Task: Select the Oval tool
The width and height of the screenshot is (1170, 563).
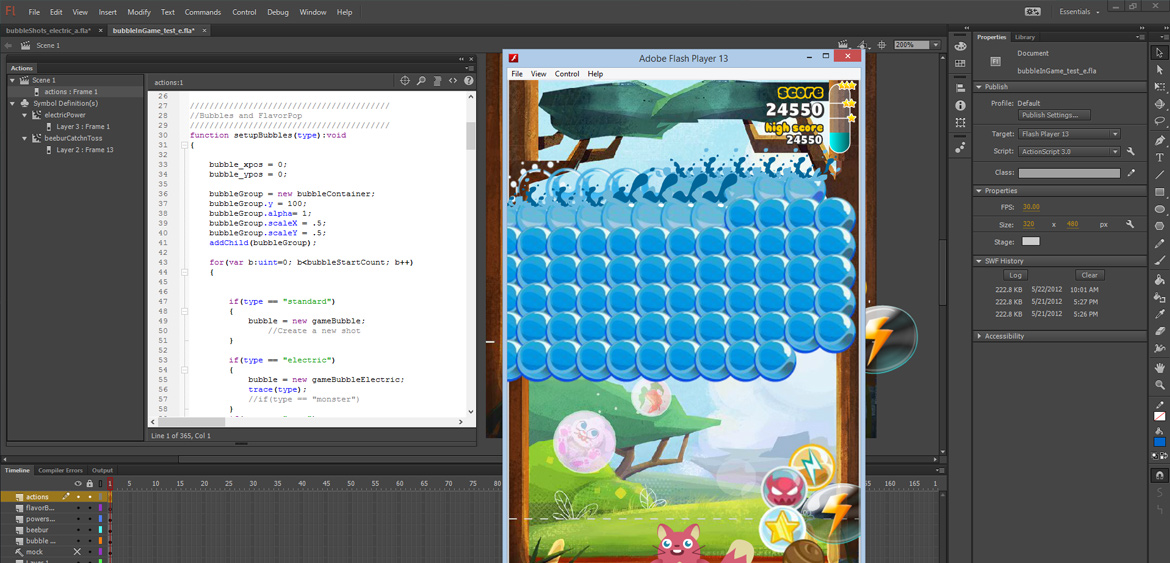Action: pyautogui.click(x=1159, y=209)
